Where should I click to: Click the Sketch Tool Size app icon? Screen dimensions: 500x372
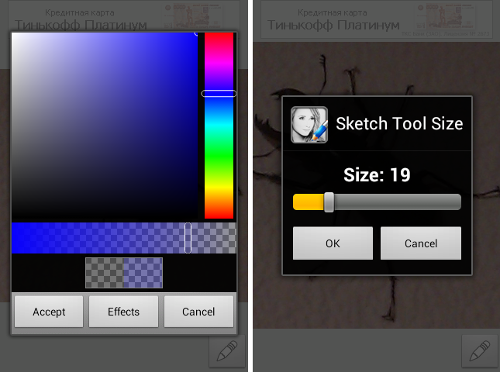(x=309, y=125)
